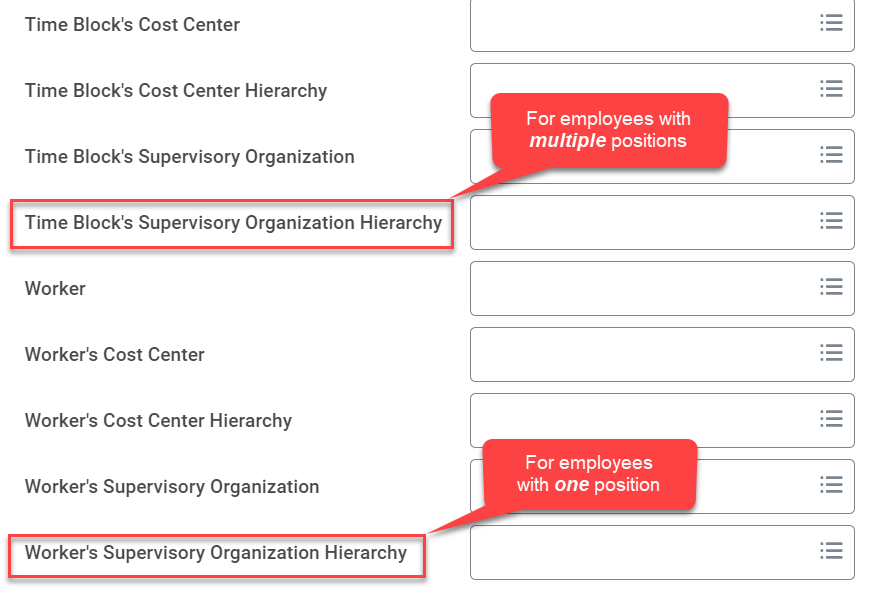Click list icon for Worker's Supervisory Organization

831,485
